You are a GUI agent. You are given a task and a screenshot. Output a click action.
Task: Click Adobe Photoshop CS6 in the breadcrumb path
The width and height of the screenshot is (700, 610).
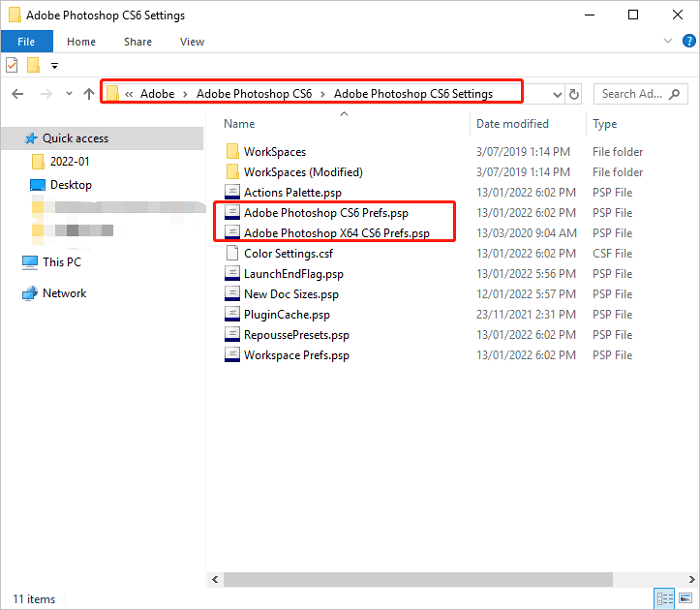click(x=254, y=94)
